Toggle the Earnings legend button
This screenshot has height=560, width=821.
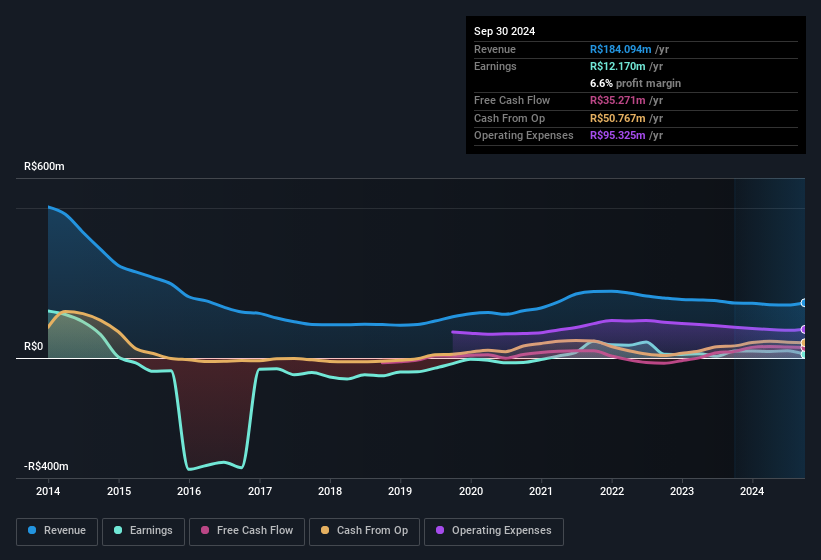(x=143, y=531)
